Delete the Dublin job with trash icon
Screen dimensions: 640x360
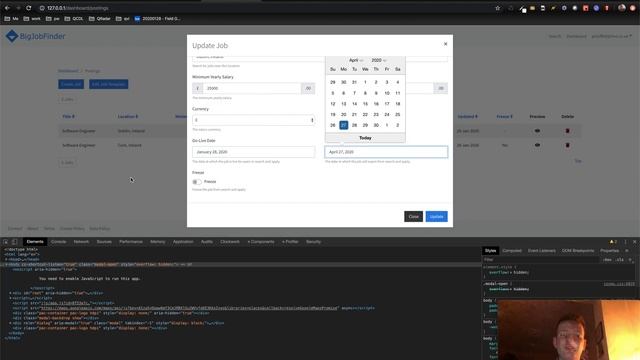coord(567,131)
